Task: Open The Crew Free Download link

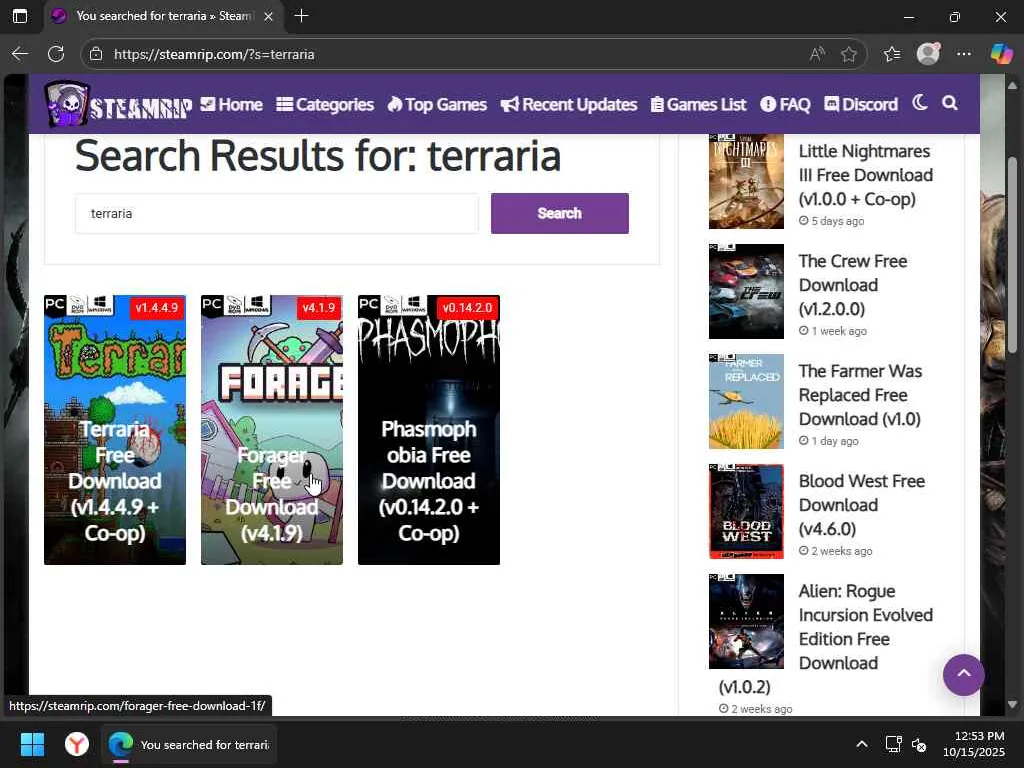Action: 852,285
